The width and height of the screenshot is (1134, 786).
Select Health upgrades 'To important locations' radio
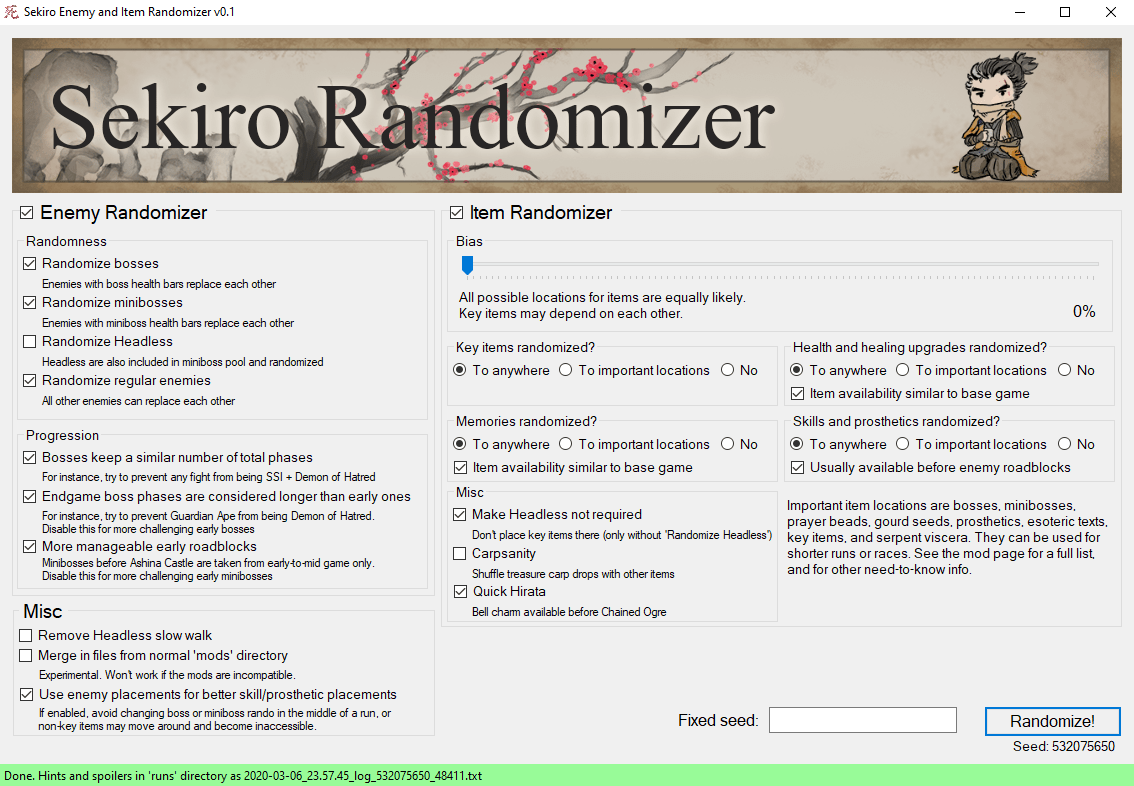(x=903, y=370)
